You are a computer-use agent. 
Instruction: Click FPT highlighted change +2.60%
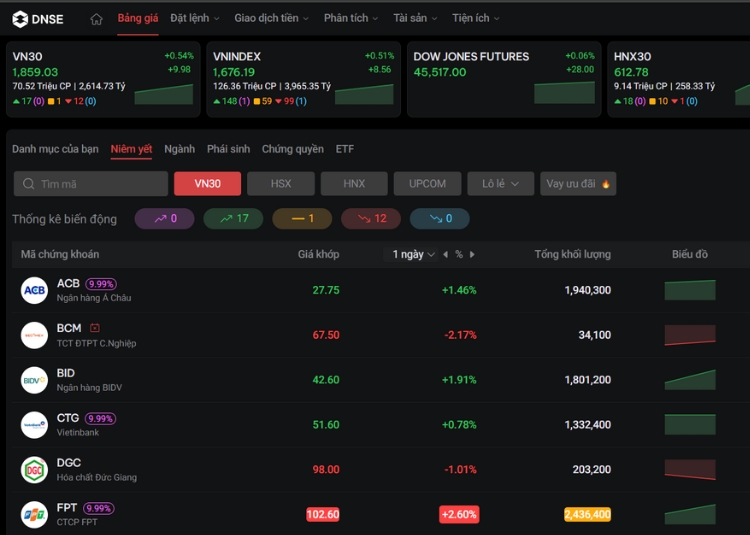click(459, 514)
